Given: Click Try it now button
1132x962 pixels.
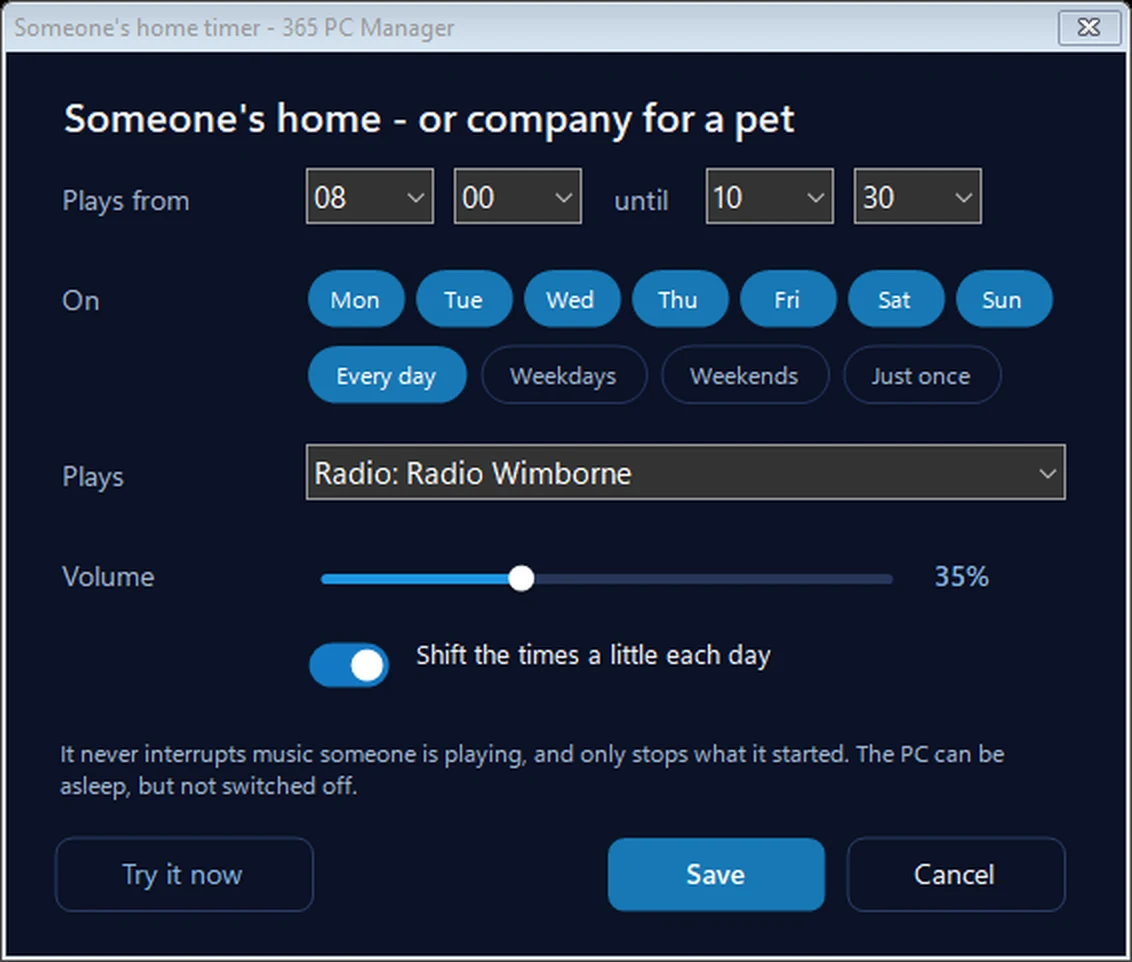Looking at the screenshot, I should click(184, 874).
